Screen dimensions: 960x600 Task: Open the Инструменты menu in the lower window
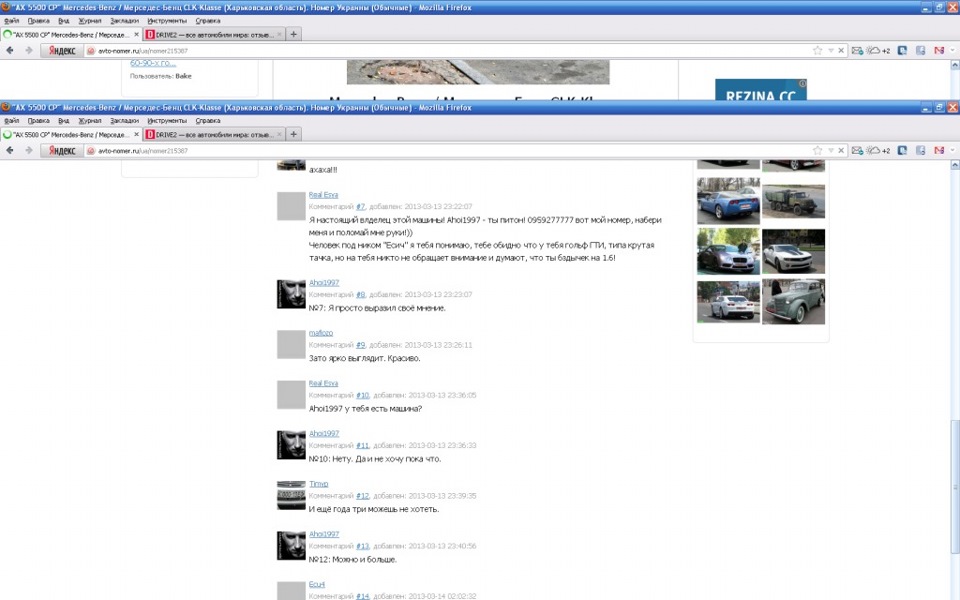(x=167, y=121)
